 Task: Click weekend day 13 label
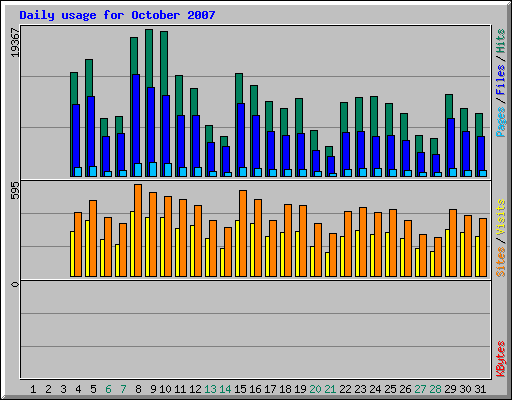pyautogui.click(x=210, y=389)
